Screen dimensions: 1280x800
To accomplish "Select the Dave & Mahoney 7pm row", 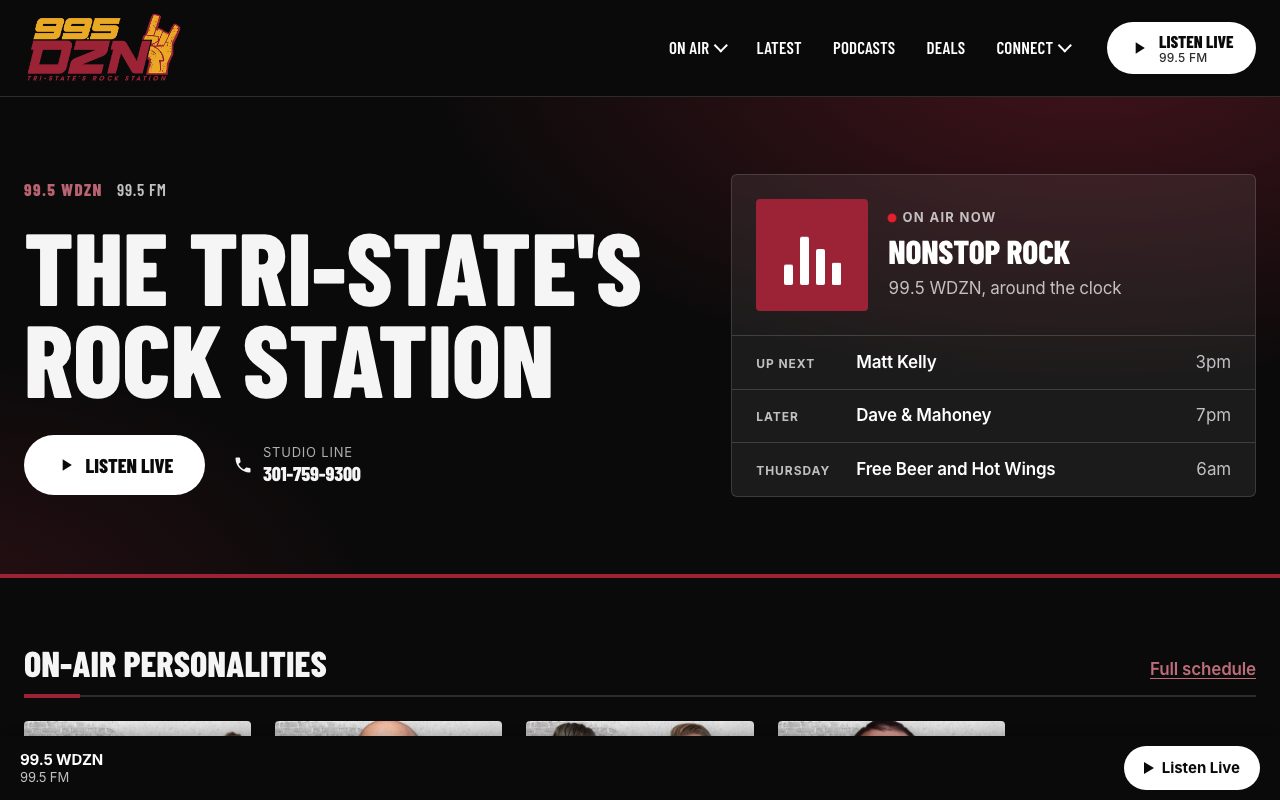I will [993, 415].
